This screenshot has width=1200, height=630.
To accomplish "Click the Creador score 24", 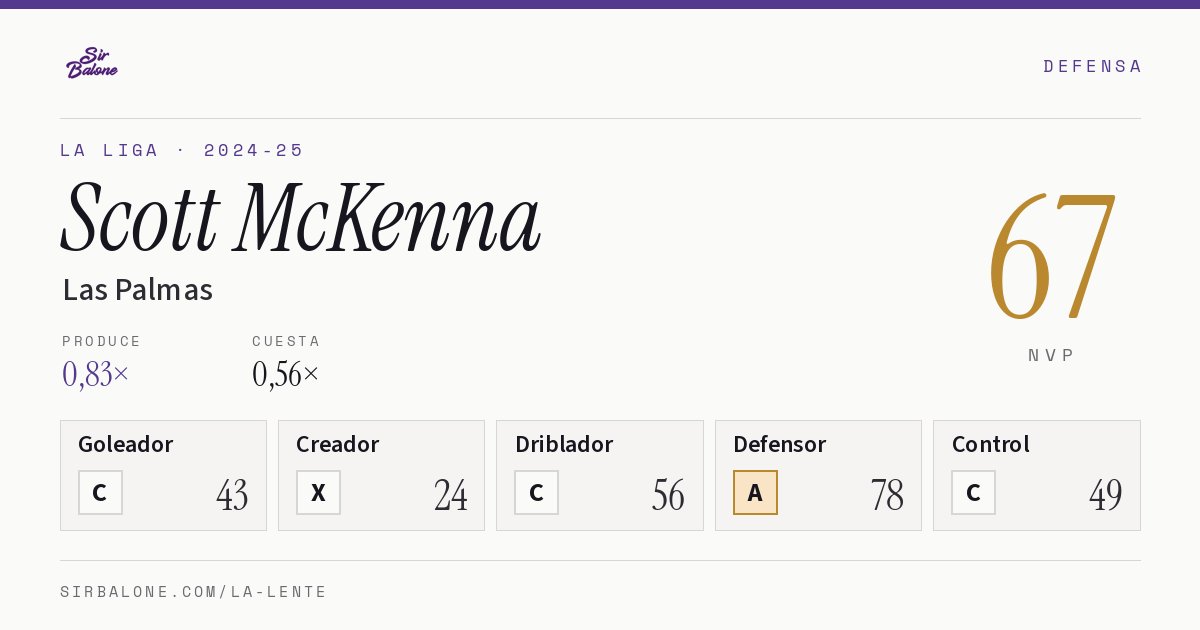I will click(451, 495).
